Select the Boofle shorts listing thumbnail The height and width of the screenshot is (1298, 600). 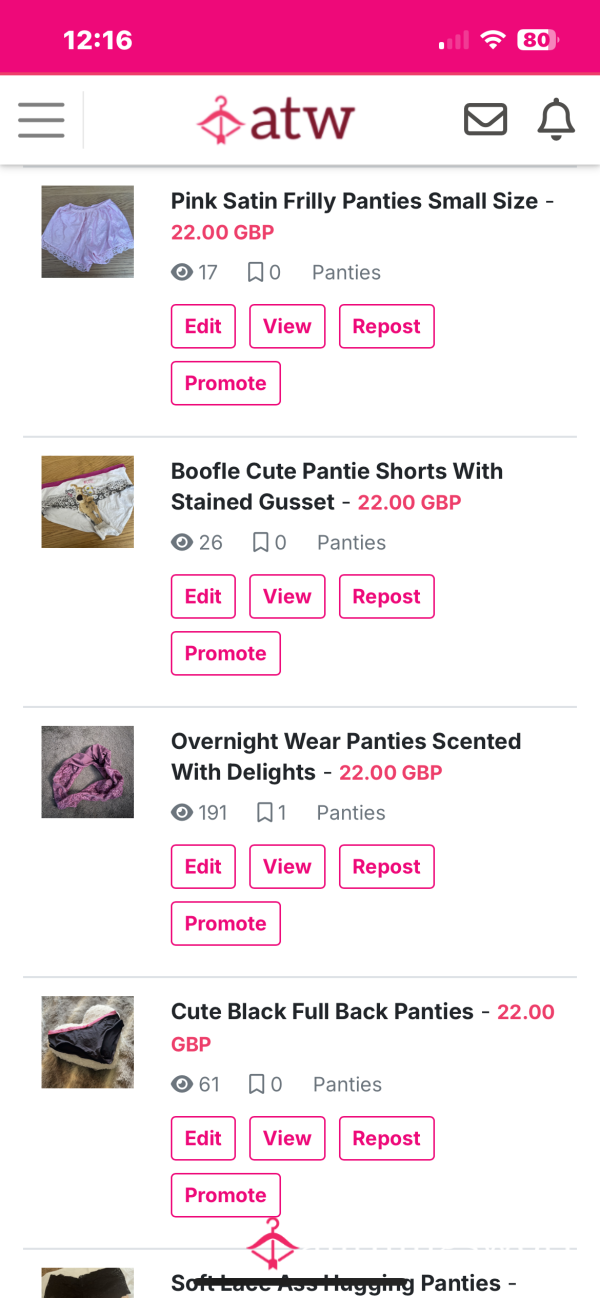tap(87, 502)
